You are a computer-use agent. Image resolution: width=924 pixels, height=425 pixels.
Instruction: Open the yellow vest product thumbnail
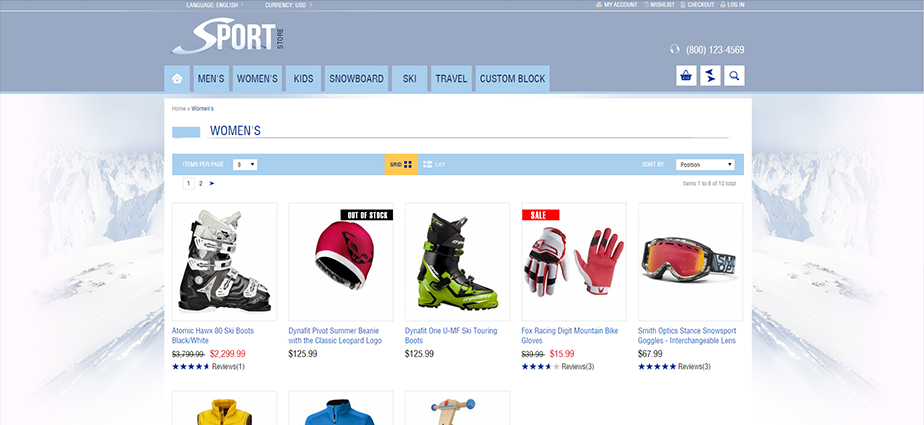pyautogui.click(x=225, y=408)
